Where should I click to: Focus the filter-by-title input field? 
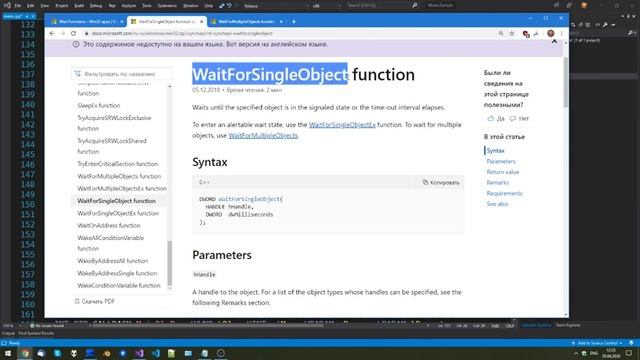(122, 74)
